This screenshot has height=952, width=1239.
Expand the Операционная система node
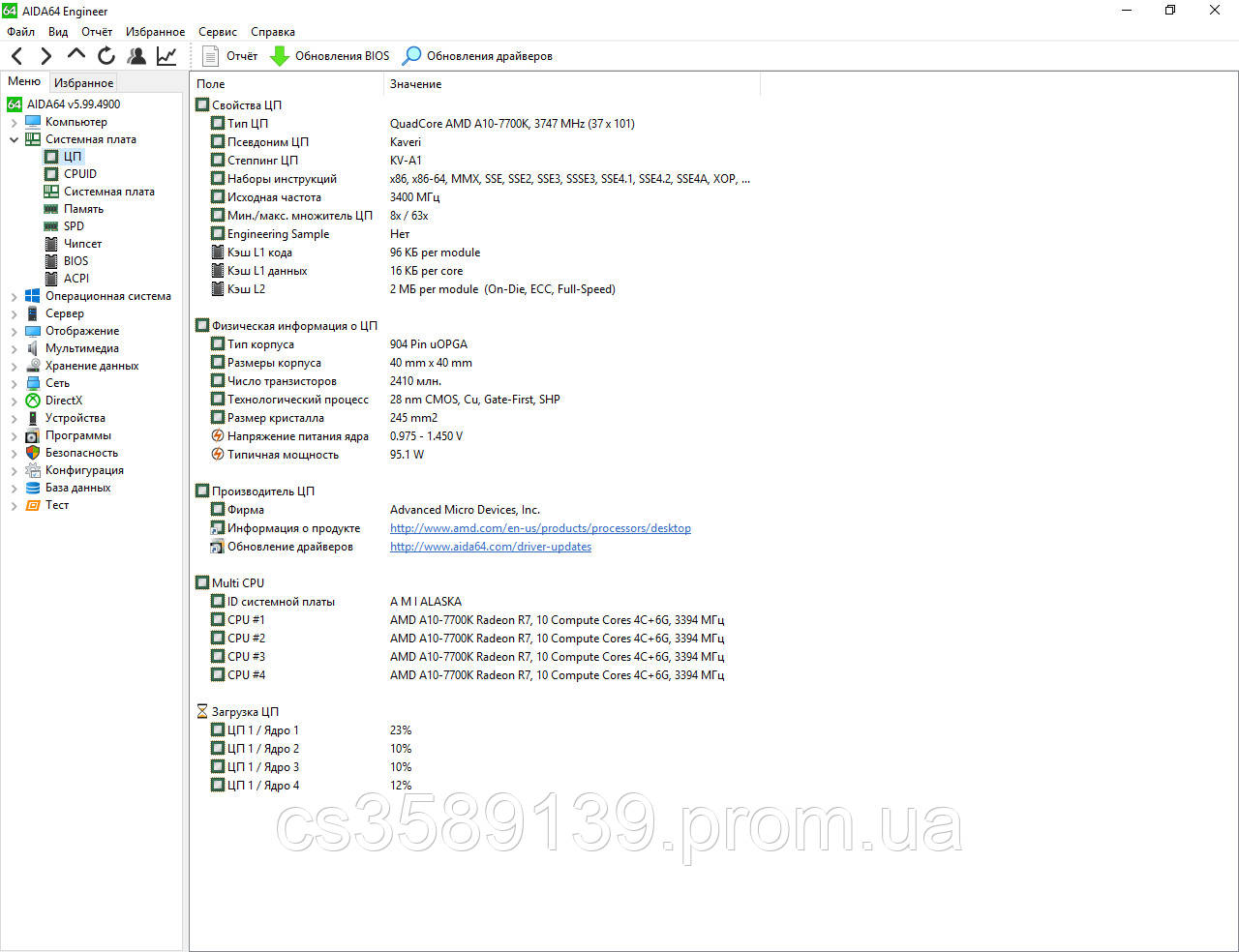(x=14, y=297)
